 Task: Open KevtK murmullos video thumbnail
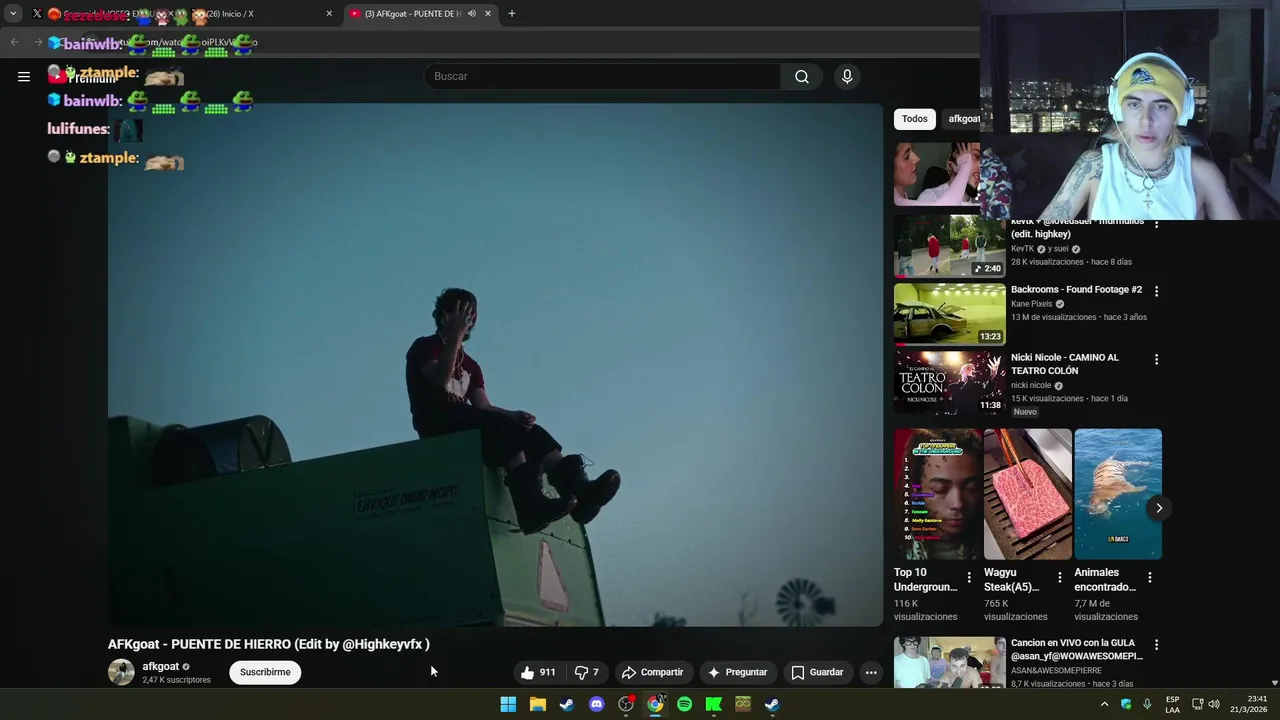[949, 246]
